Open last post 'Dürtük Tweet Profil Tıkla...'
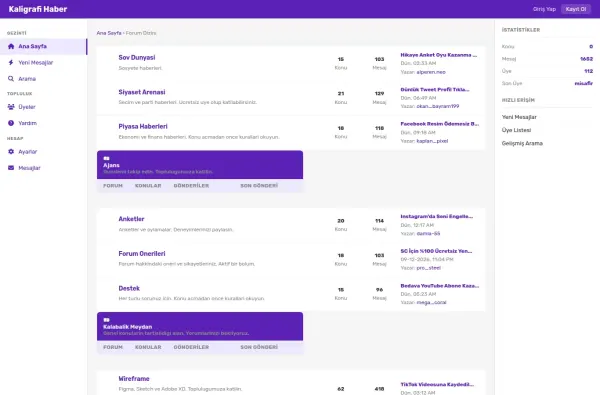Image resolution: width=600 pixels, height=395 pixels. point(435,90)
